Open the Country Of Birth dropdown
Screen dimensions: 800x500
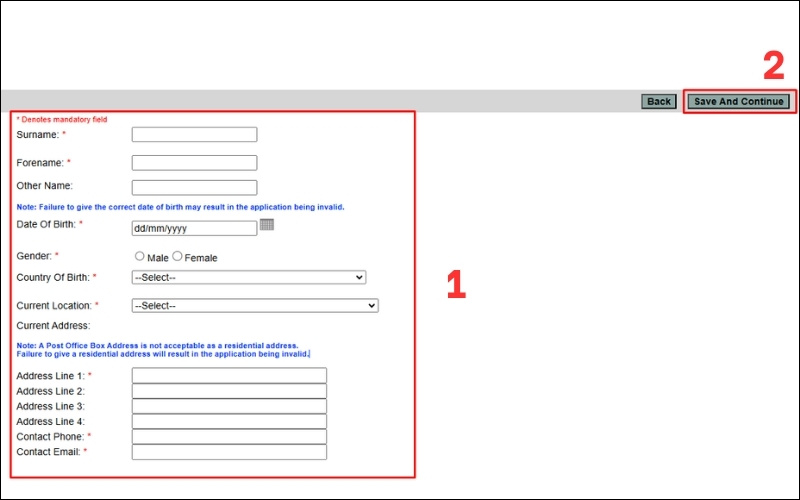pyautogui.click(x=249, y=277)
